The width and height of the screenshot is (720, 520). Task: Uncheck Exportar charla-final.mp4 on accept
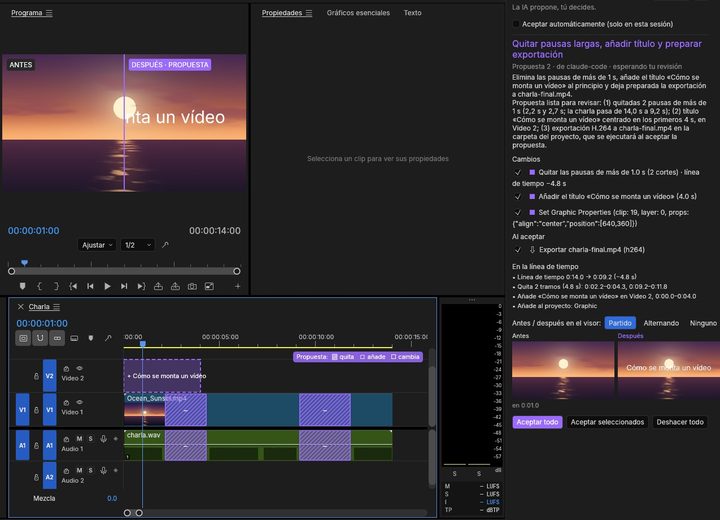518,250
